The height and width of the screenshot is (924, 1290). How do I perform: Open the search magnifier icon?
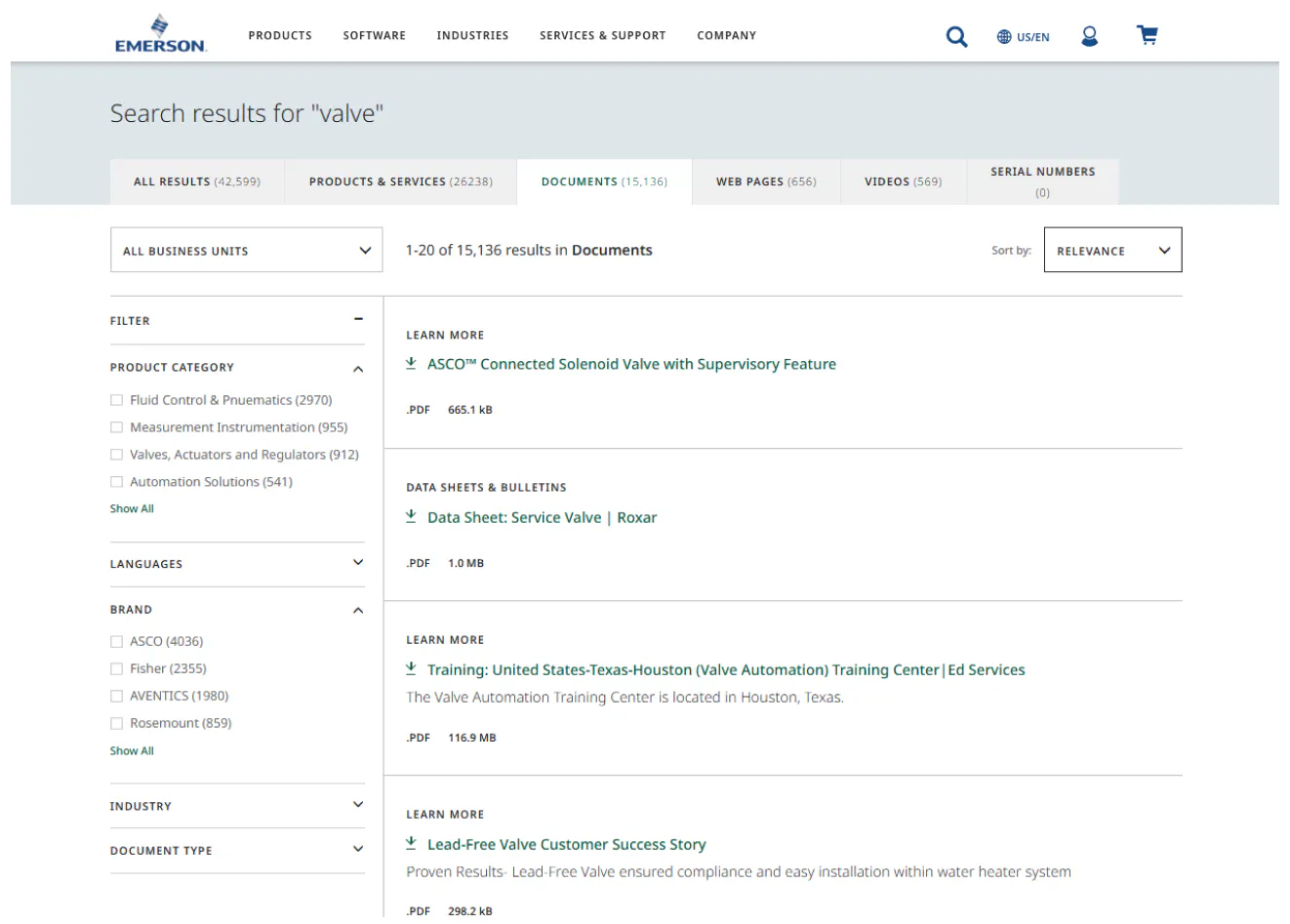(x=956, y=37)
